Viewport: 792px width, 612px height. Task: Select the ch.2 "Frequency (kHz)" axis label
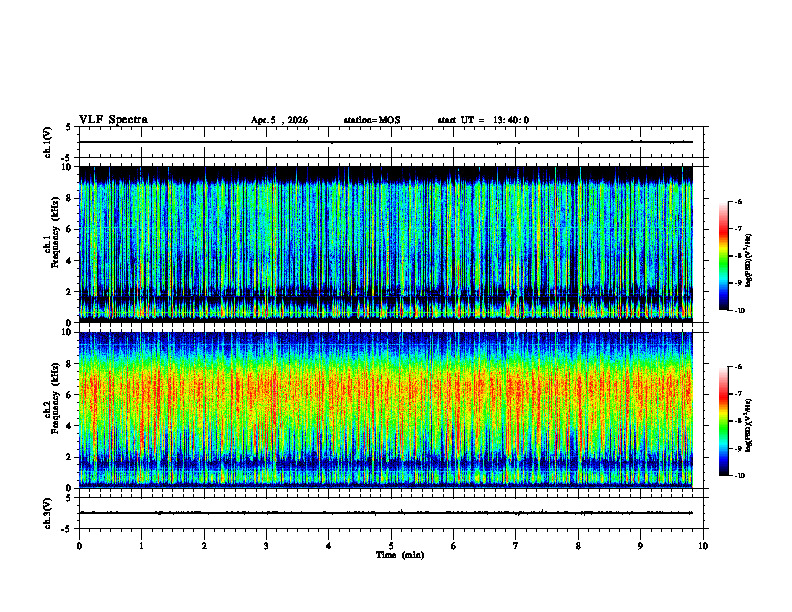point(55,398)
